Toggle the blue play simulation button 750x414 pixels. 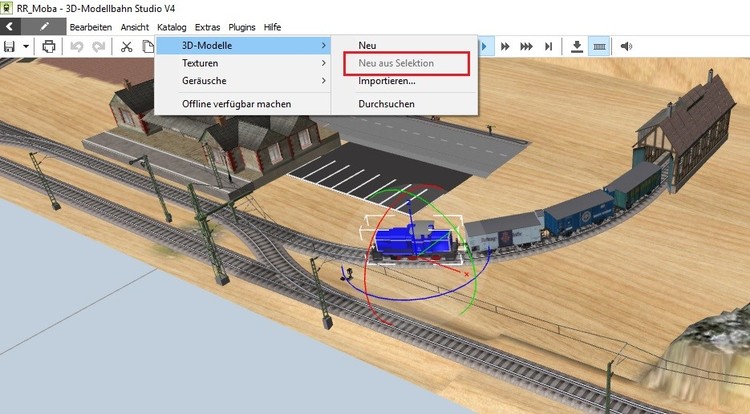tap(486, 46)
